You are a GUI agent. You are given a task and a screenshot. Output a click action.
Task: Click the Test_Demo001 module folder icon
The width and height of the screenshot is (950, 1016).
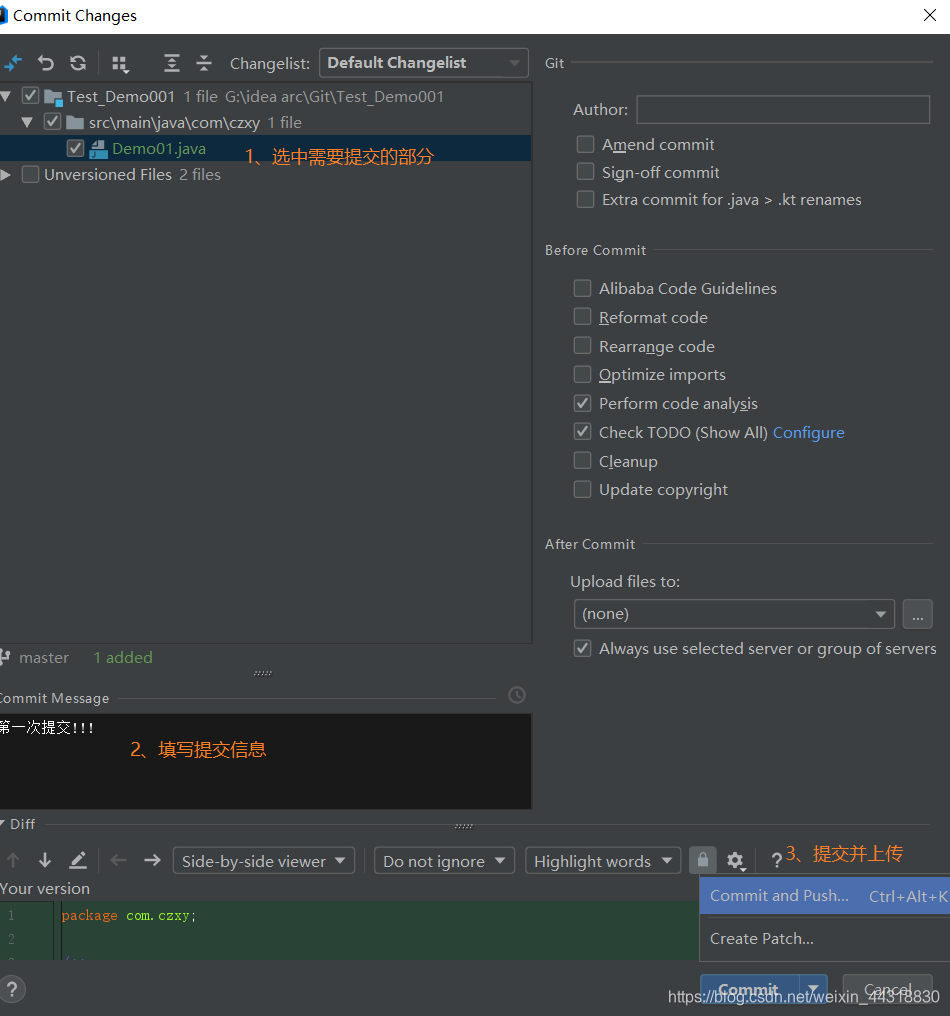(x=53, y=97)
